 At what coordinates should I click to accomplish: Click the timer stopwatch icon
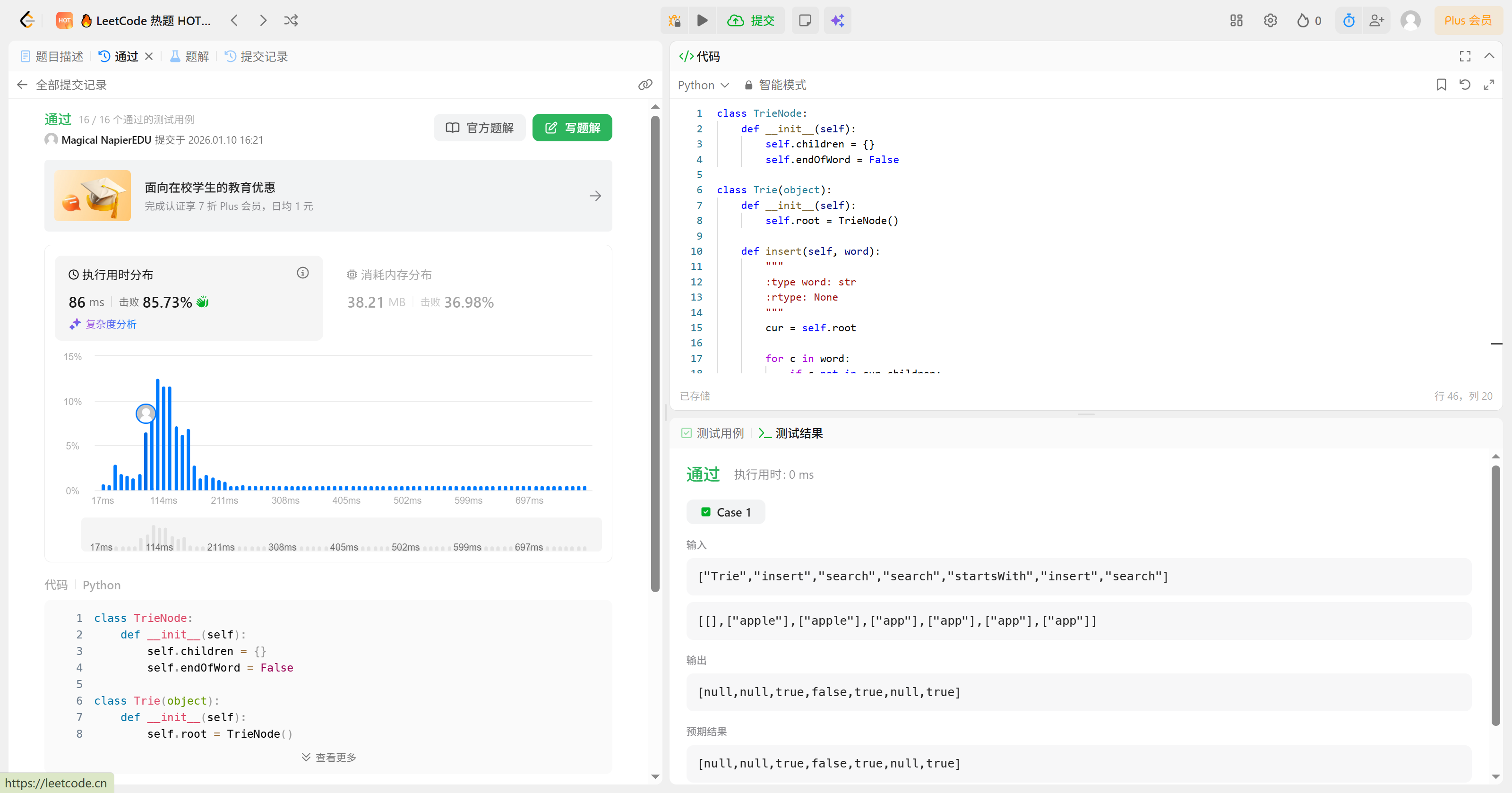(1348, 20)
